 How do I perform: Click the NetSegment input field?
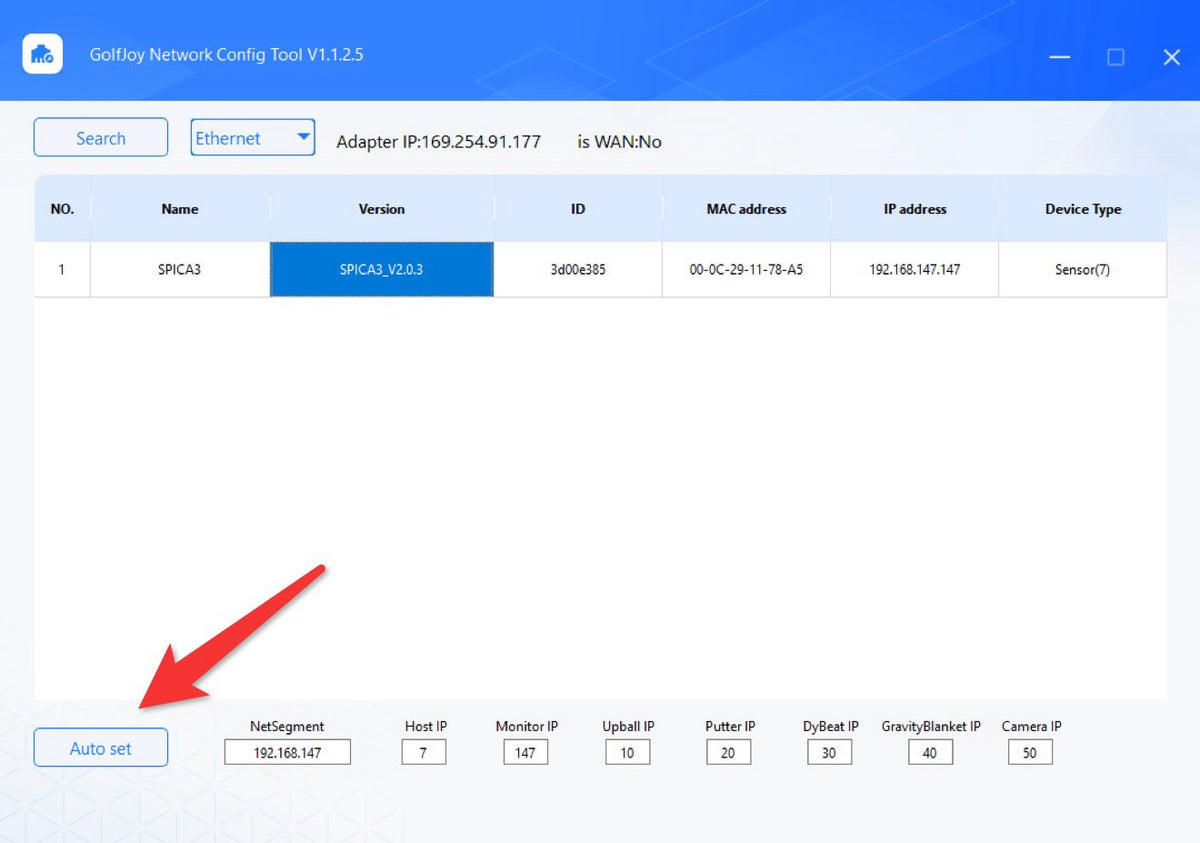pos(288,752)
